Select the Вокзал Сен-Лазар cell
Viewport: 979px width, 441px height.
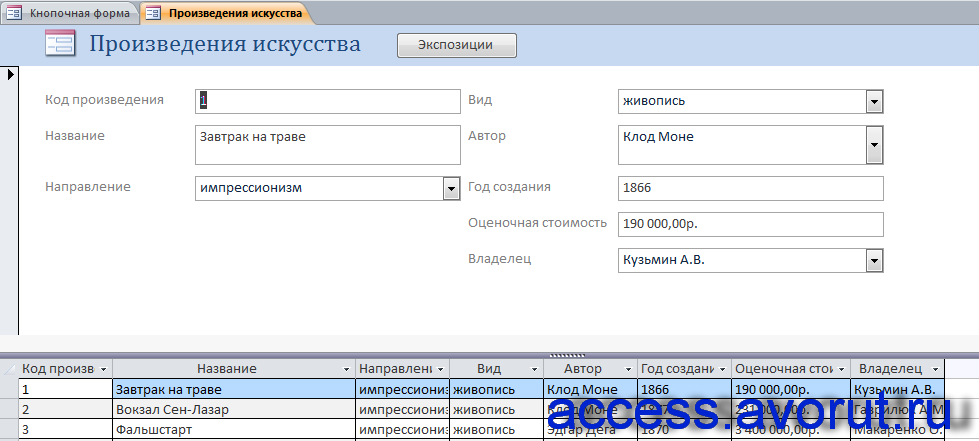click(234, 410)
